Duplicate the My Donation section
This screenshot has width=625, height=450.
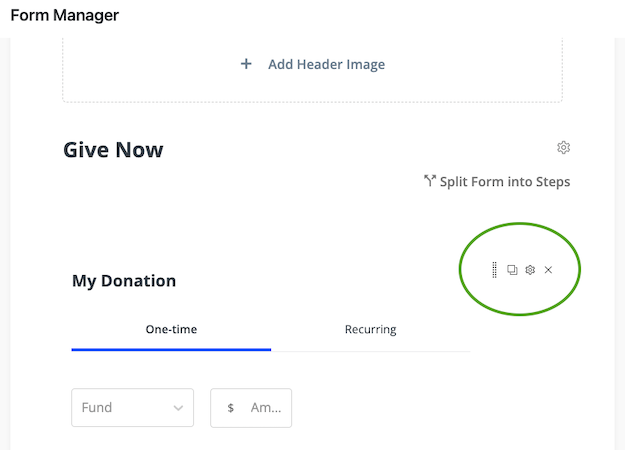click(x=512, y=270)
